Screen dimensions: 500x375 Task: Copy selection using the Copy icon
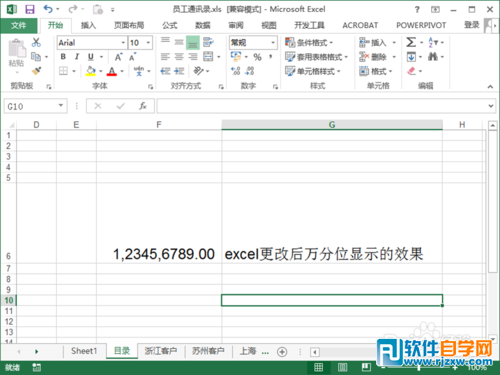(x=36, y=57)
